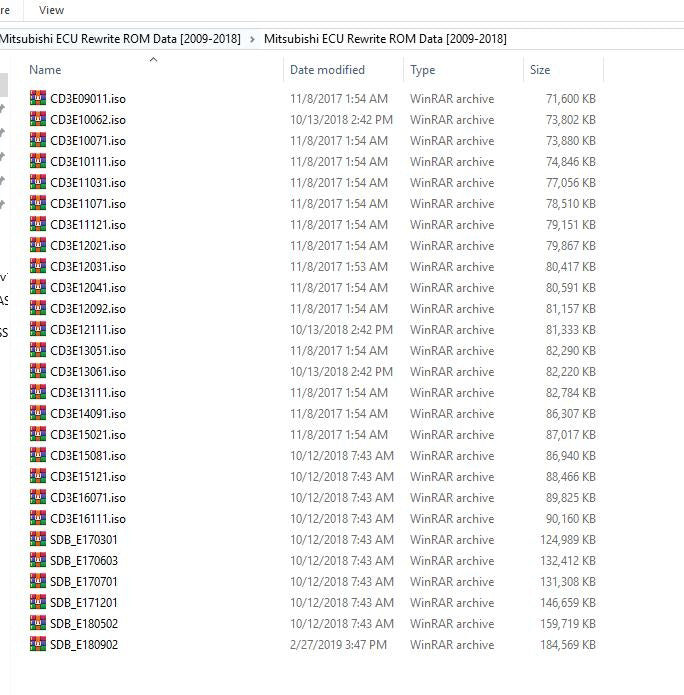Screen dimensions: 684x695
Task: Click the SDB_E171201 WinRAR icon
Action: coord(38,603)
